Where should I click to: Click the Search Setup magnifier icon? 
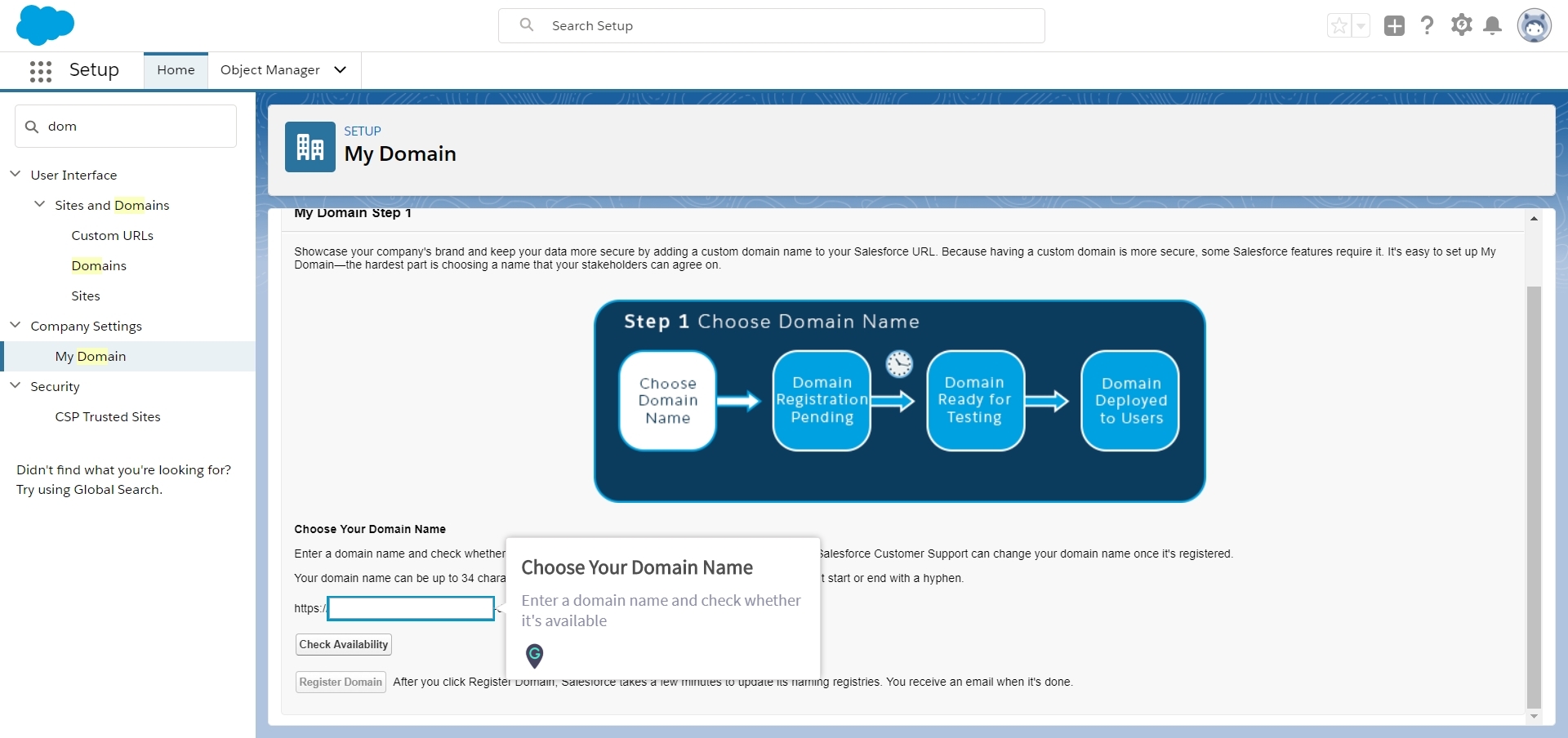527,25
